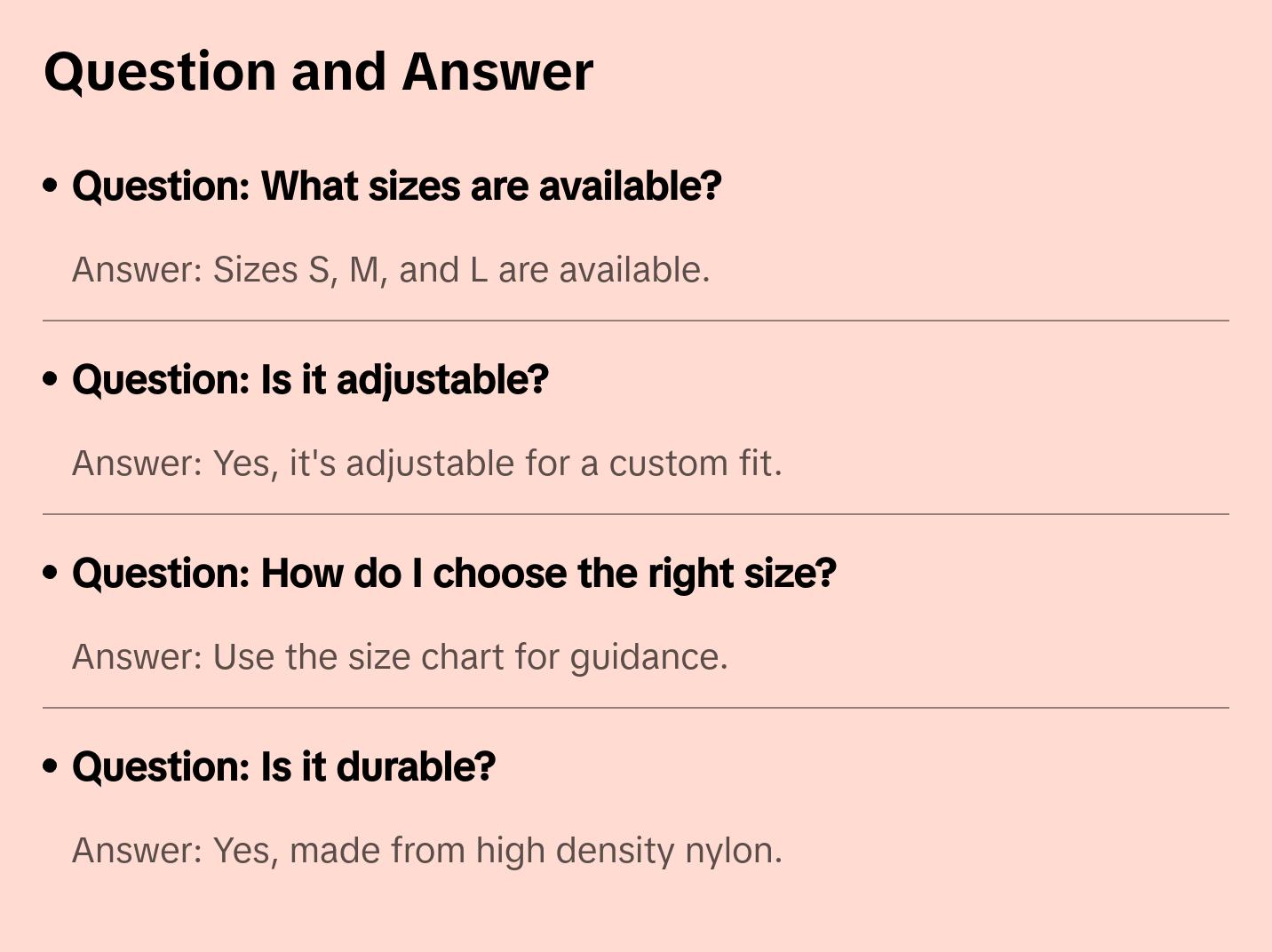The height and width of the screenshot is (952, 1272).
Task: Click the answer about adjustable custom fit
Action: 426,464
